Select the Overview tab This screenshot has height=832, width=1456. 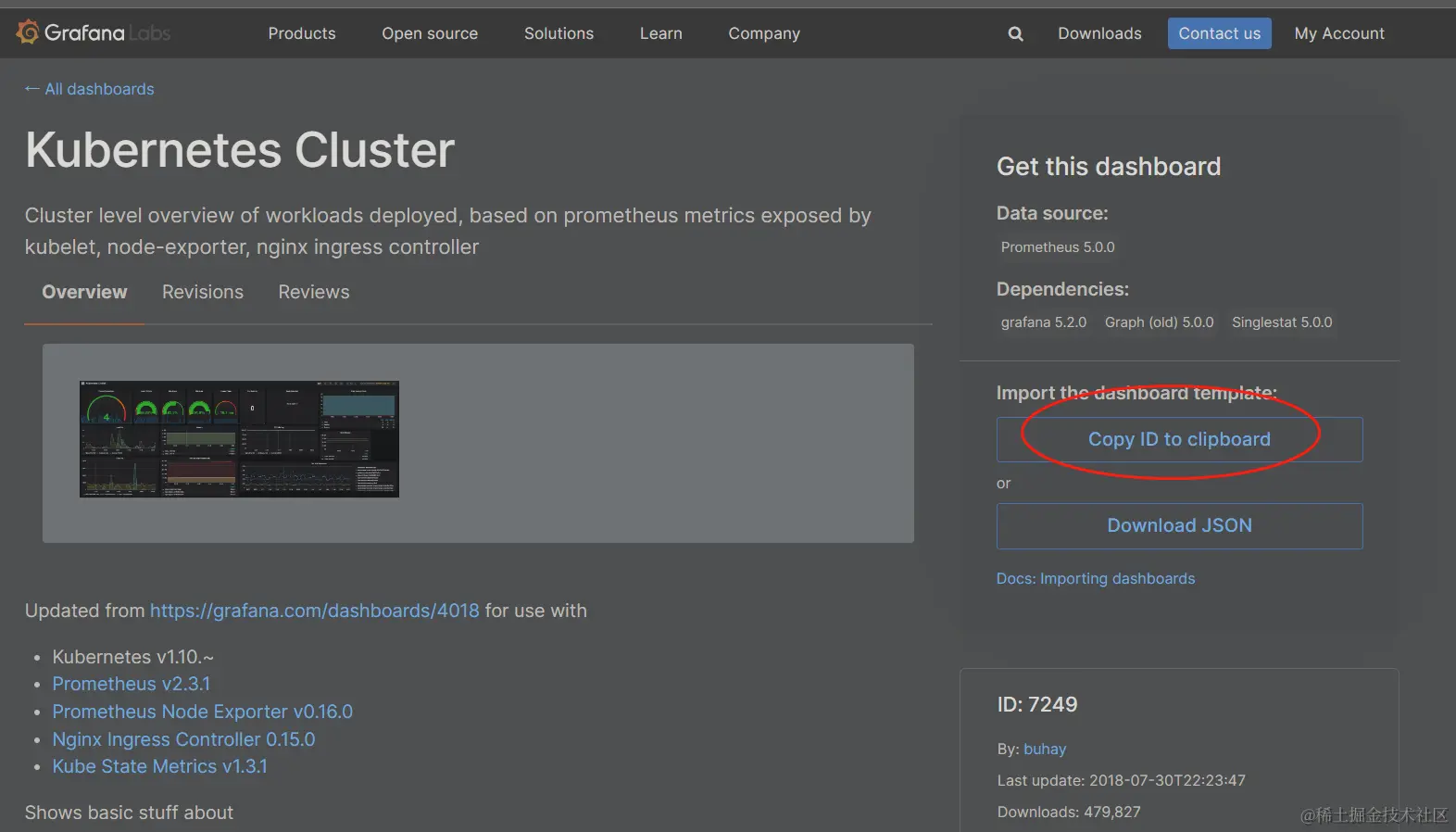tap(84, 292)
